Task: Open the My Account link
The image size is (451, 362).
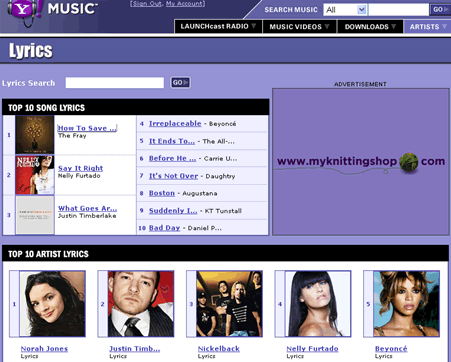Action: coord(184,4)
